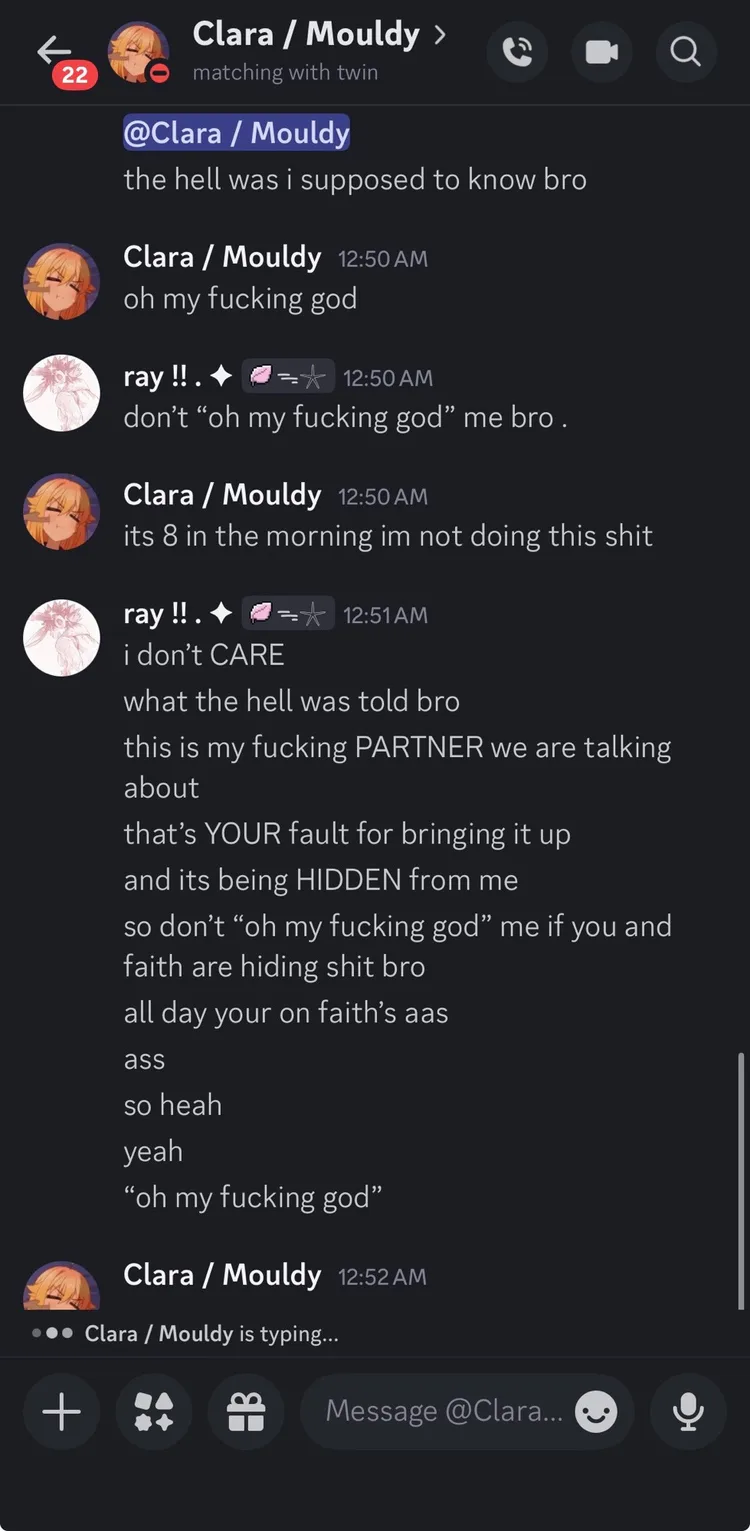
Task: Open ray's avatar at the 12:51 AM message
Action: point(62,638)
